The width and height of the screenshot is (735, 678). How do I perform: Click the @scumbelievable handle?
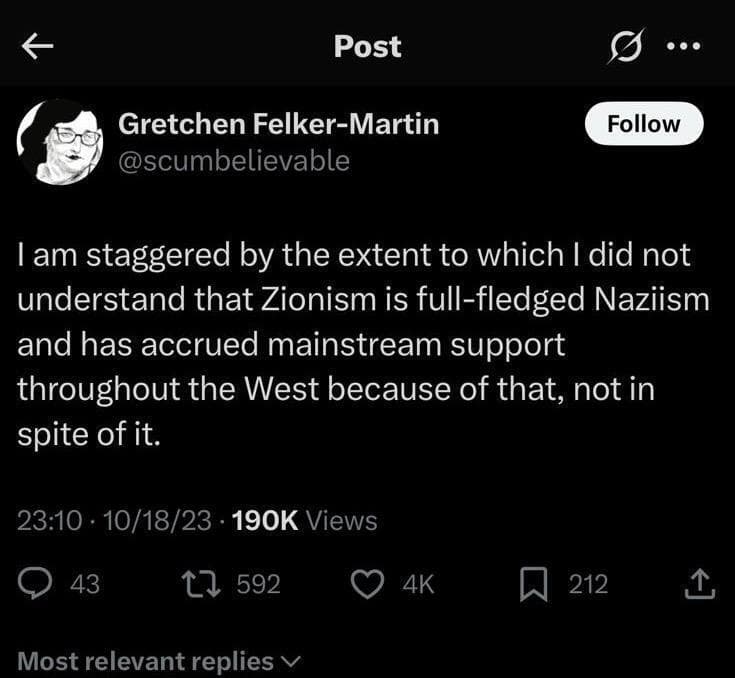coord(234,160)
